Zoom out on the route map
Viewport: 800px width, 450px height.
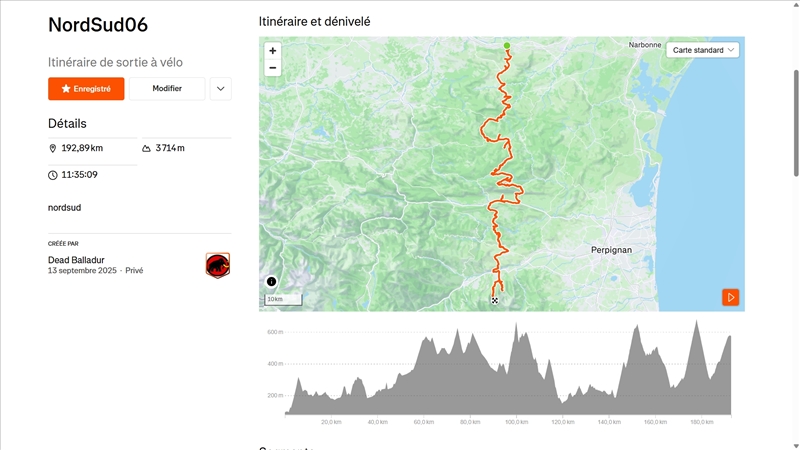(x=273, y=68)
